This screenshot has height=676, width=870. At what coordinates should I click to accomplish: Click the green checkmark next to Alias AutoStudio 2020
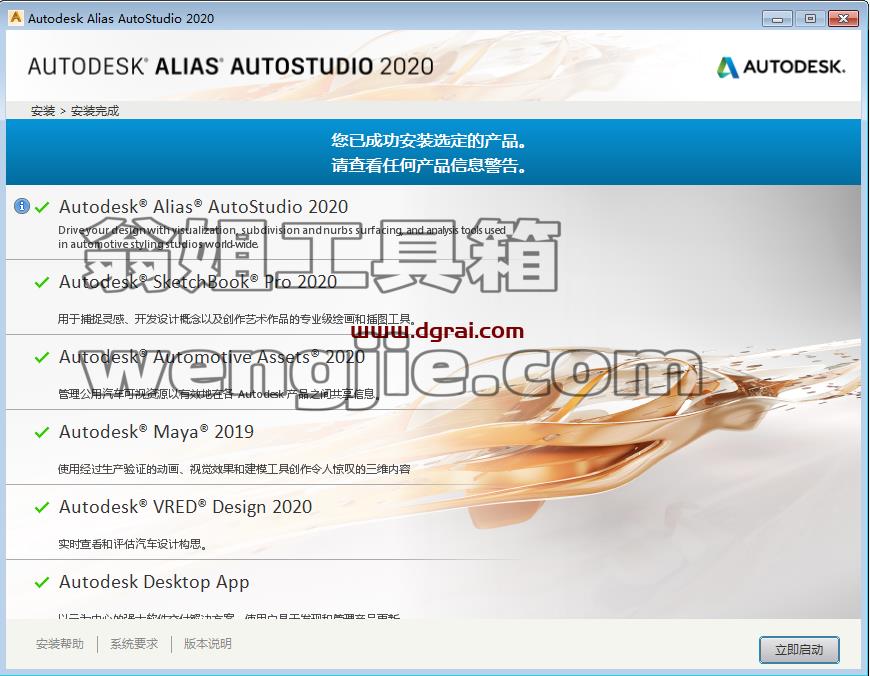tap(42, 208)
